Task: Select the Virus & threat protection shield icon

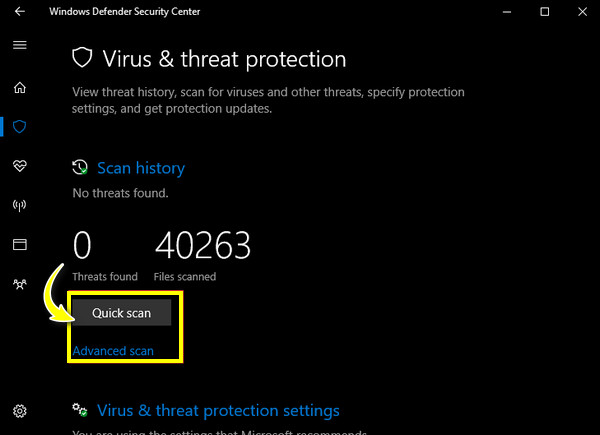Action: pyautogui.click(x=20, y=127)
